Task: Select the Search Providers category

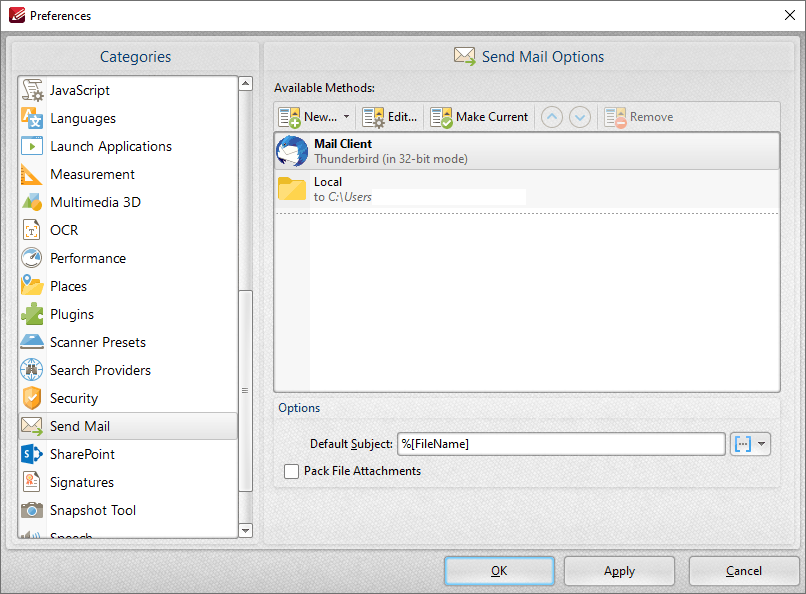Action: (128, 370)
